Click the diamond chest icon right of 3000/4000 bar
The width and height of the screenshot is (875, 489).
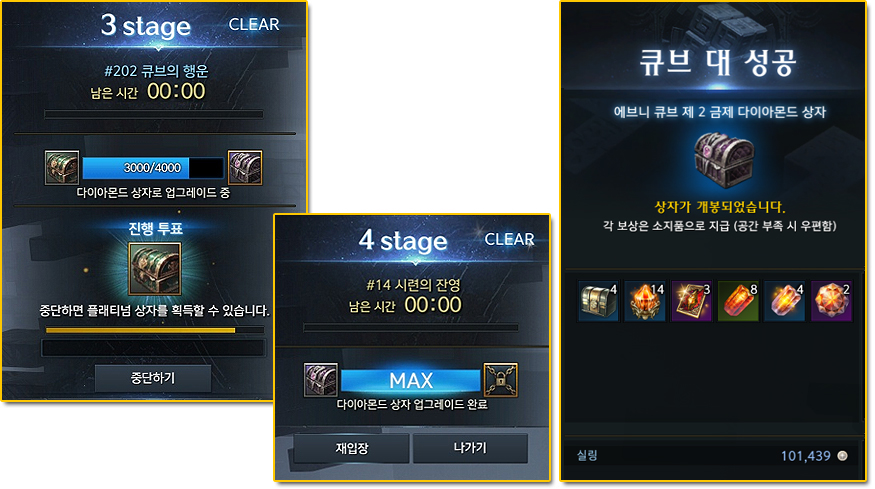pyautogui.click(x=245, y=167)
